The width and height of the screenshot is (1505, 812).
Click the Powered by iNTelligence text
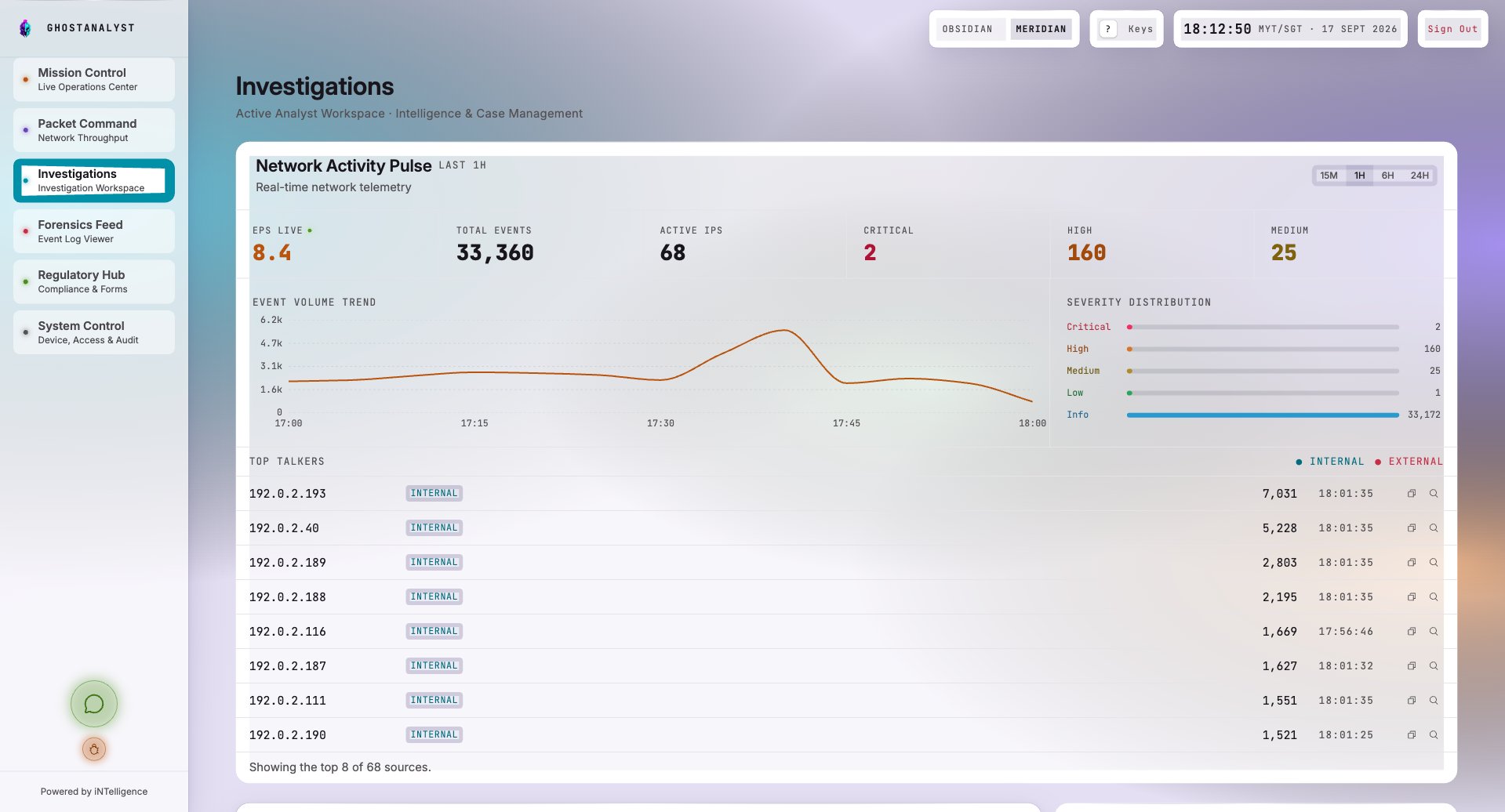(94, 792)
